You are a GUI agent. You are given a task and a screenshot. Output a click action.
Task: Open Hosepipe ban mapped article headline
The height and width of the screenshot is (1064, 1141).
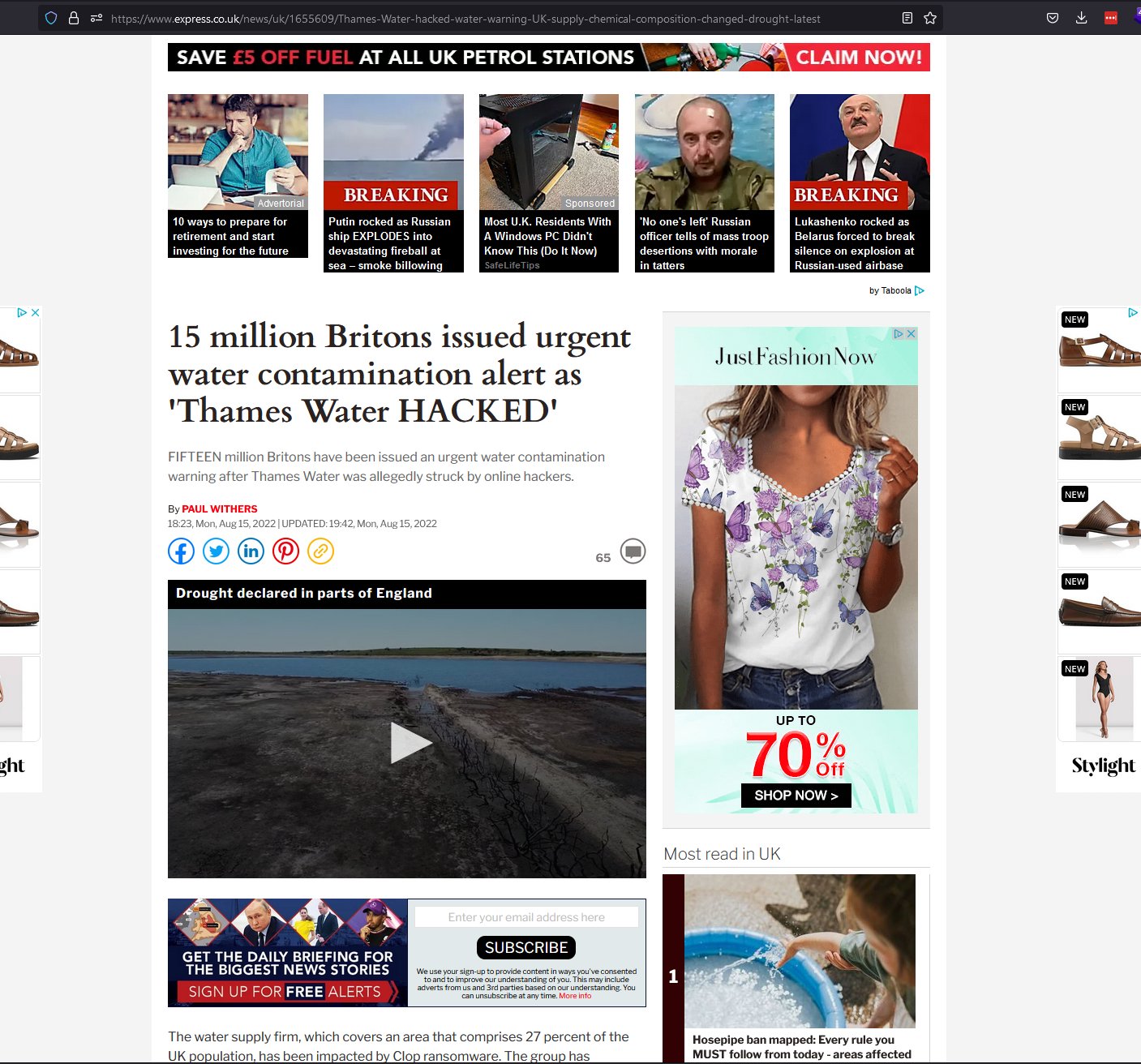coord(802,1047)
